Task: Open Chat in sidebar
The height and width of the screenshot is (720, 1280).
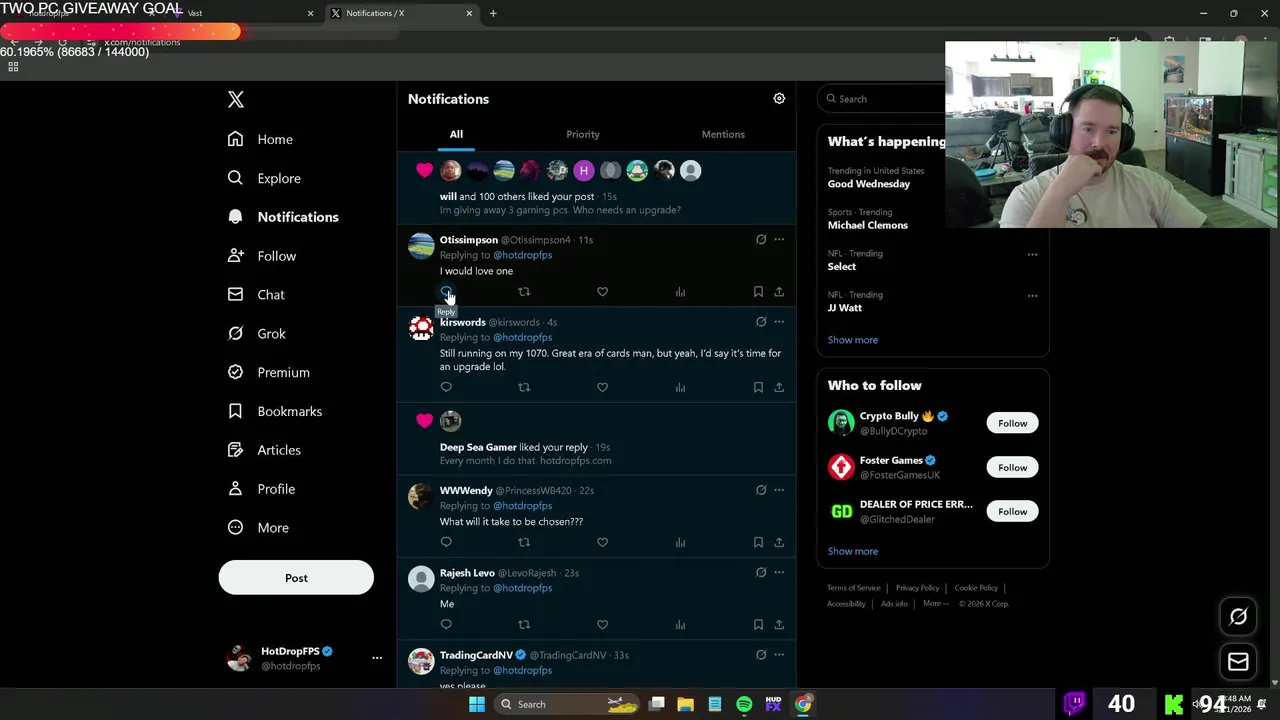Action: click(x=256, y=295)
